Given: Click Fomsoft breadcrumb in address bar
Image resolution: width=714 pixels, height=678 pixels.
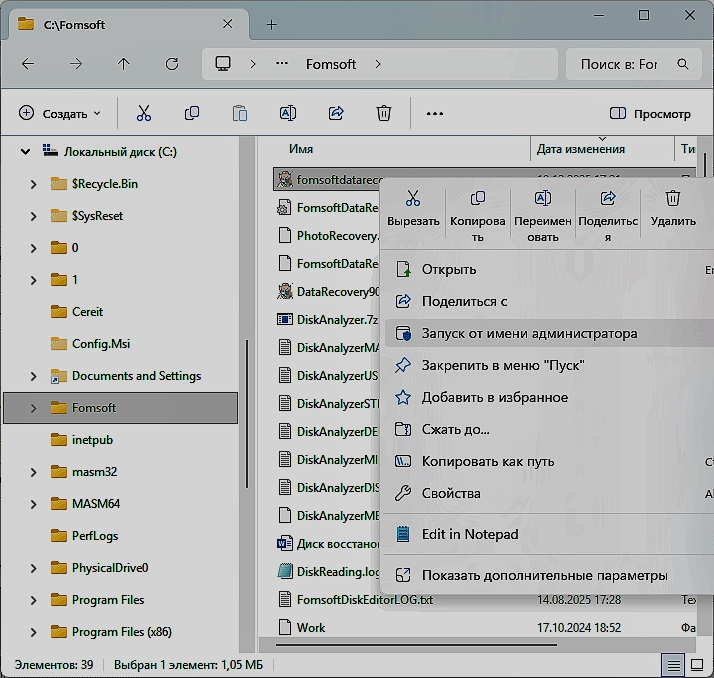Looking at the screenshot, I should click(331, 64).
